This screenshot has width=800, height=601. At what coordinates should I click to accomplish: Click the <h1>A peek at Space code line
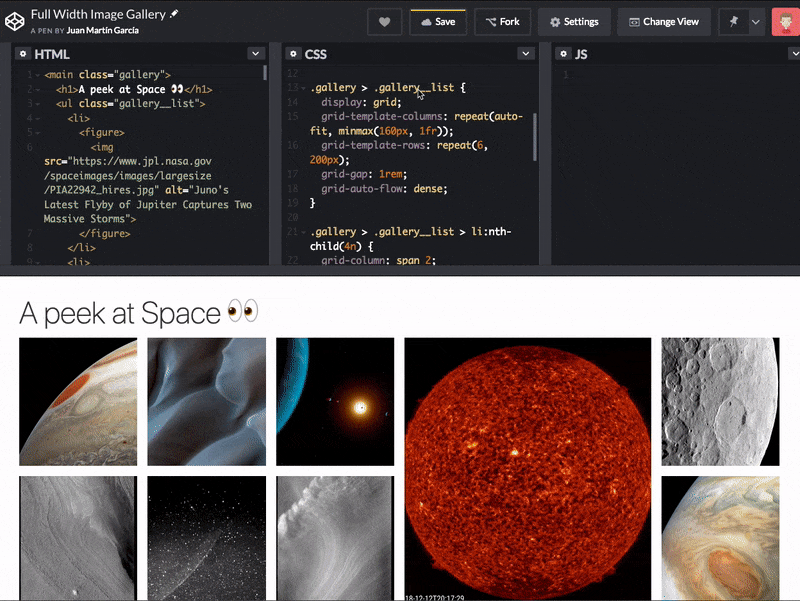(134, 89)
